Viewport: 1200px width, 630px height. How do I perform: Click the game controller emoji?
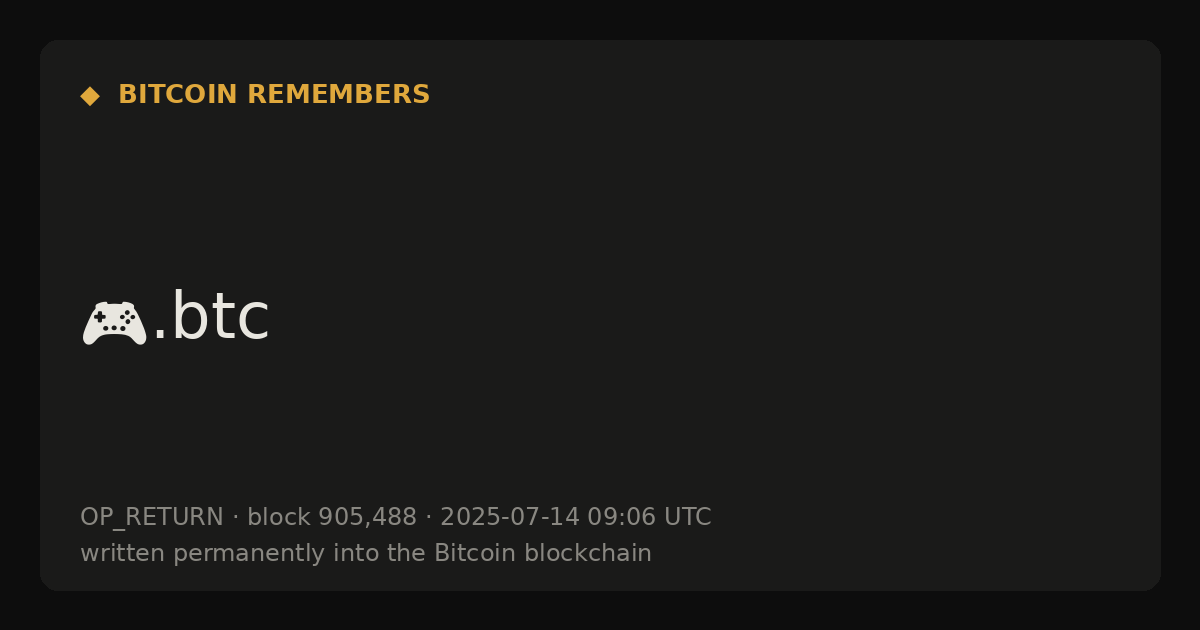pos(114,323)
